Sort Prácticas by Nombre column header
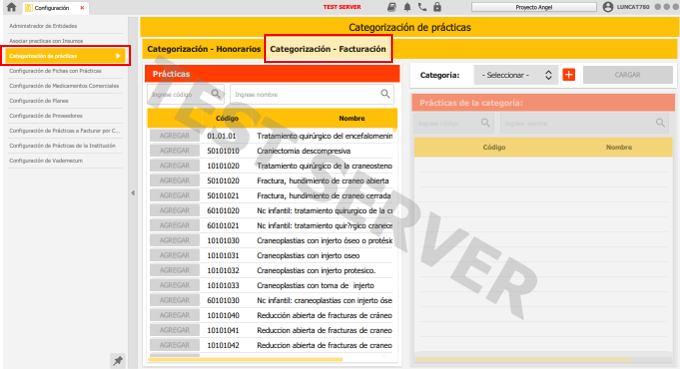 [352, 118]
